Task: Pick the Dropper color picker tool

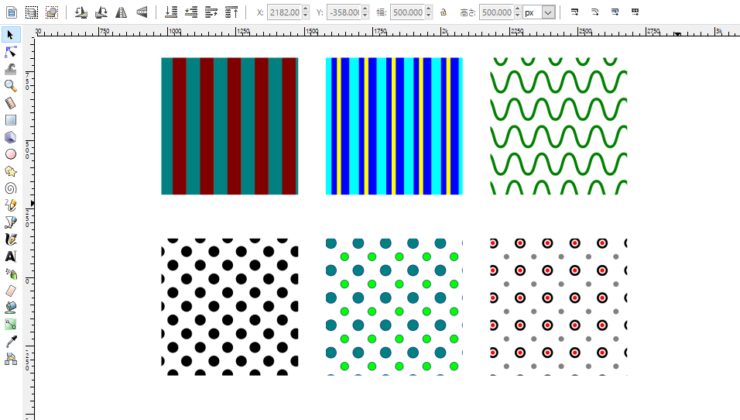Action: (x=11, y=341)
